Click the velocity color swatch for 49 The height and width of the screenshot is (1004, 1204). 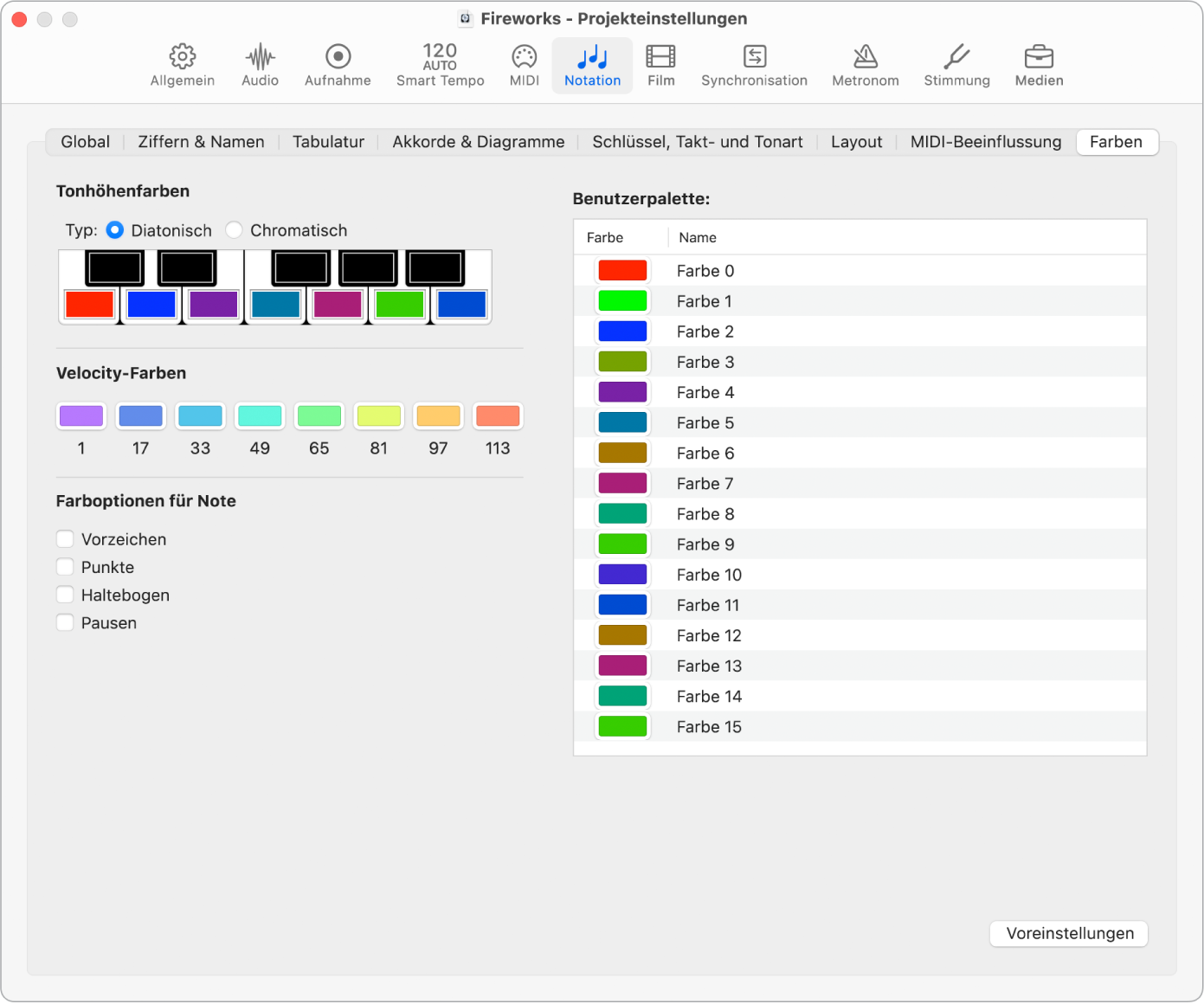[260, 415]
